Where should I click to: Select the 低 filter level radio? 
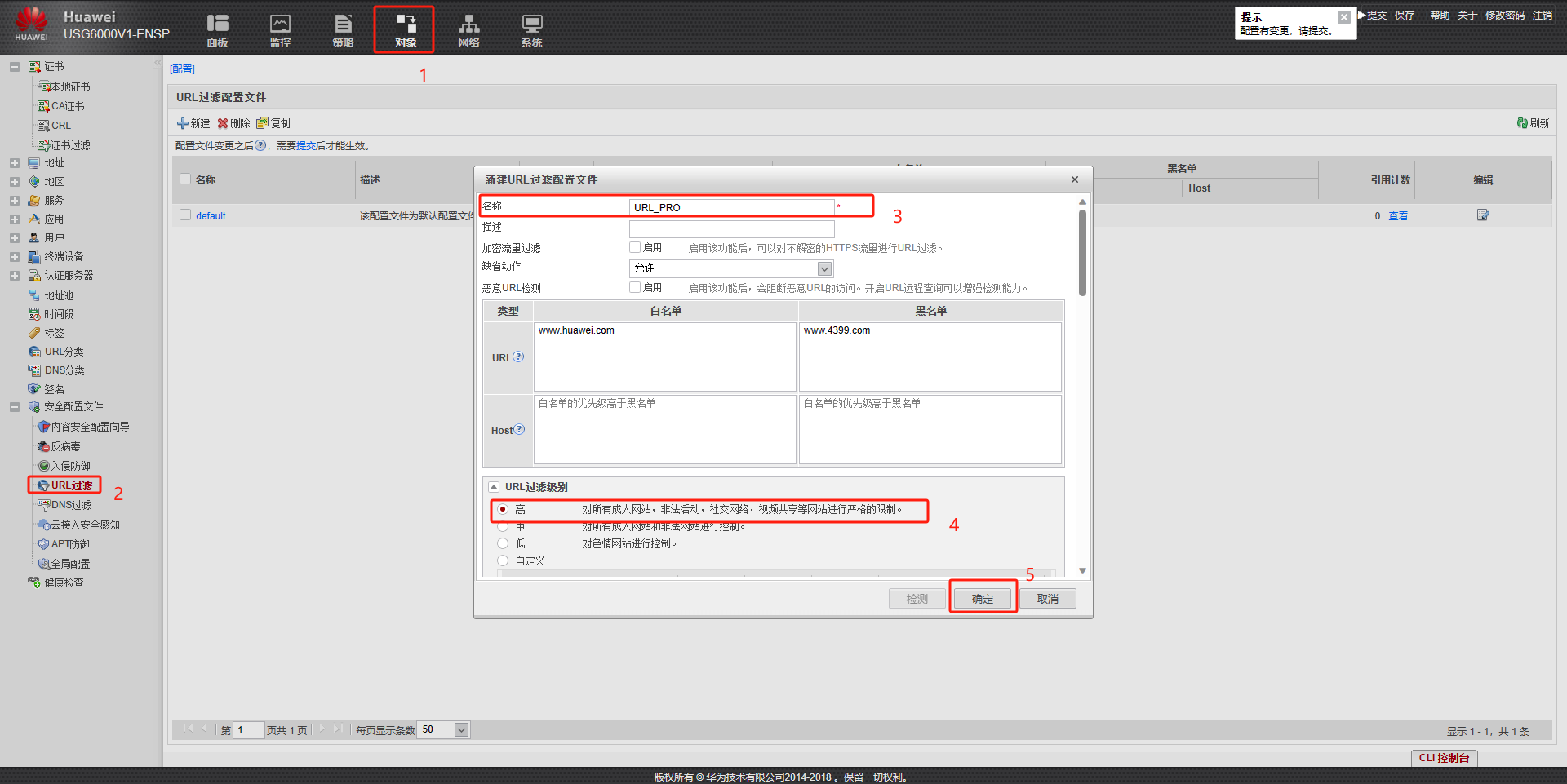pyautogui.click(x=503, y=543)
